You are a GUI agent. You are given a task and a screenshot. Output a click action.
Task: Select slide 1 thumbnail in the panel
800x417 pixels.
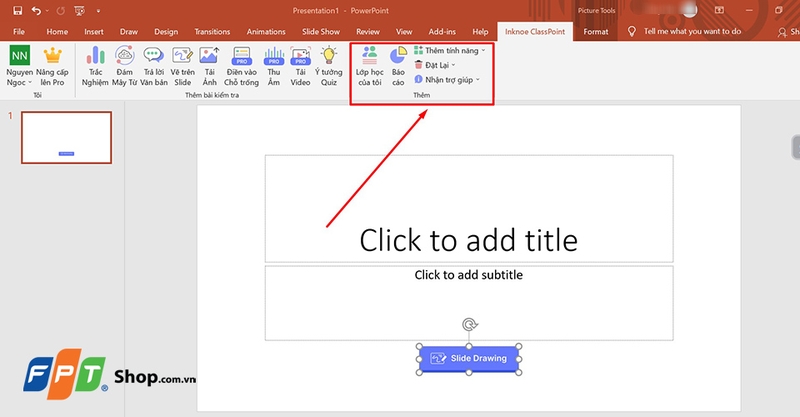[67, 138]
